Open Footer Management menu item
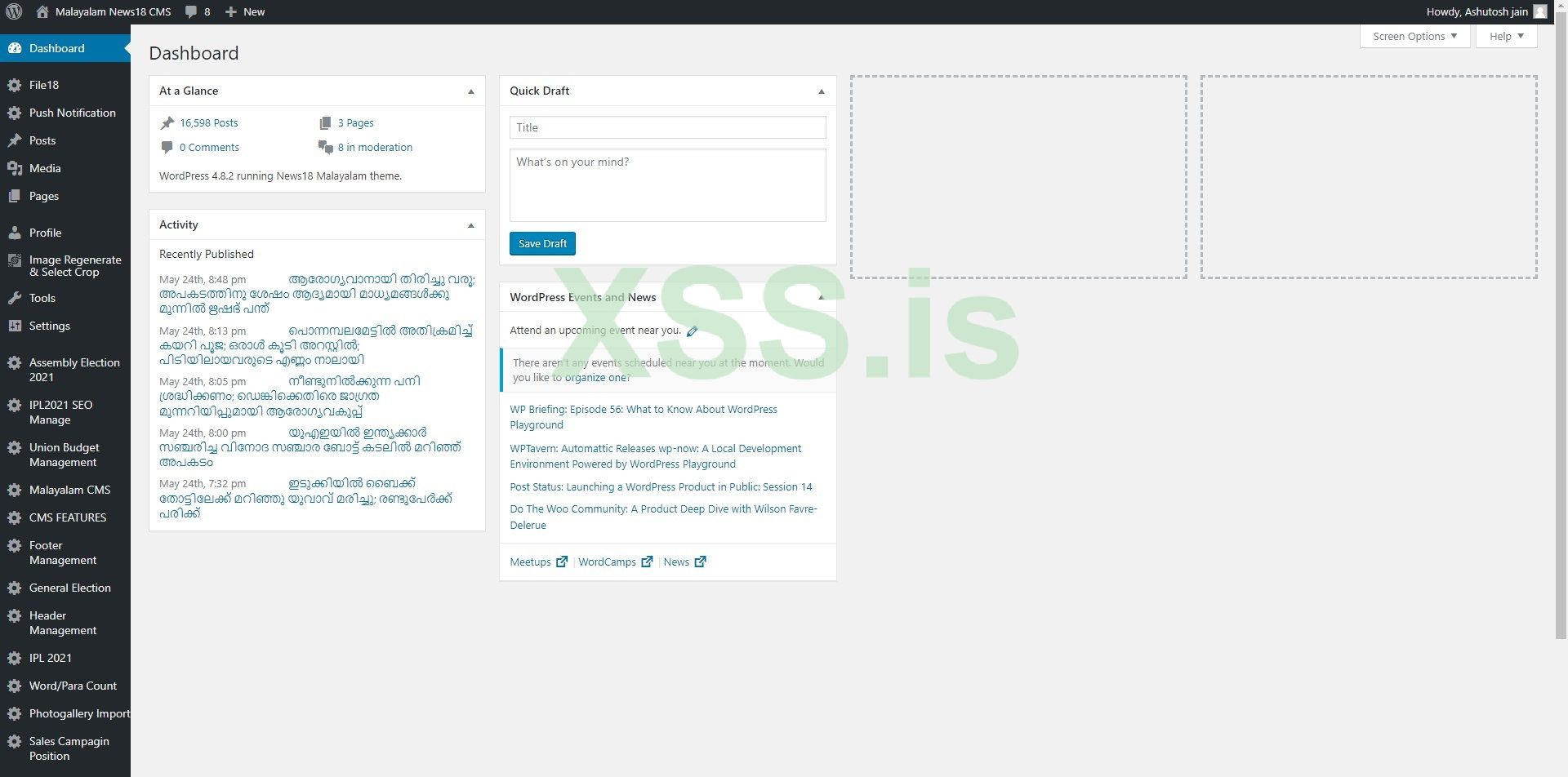This screenshot has height=777, width=1568. pyautogui.click(x=65, y=553)
